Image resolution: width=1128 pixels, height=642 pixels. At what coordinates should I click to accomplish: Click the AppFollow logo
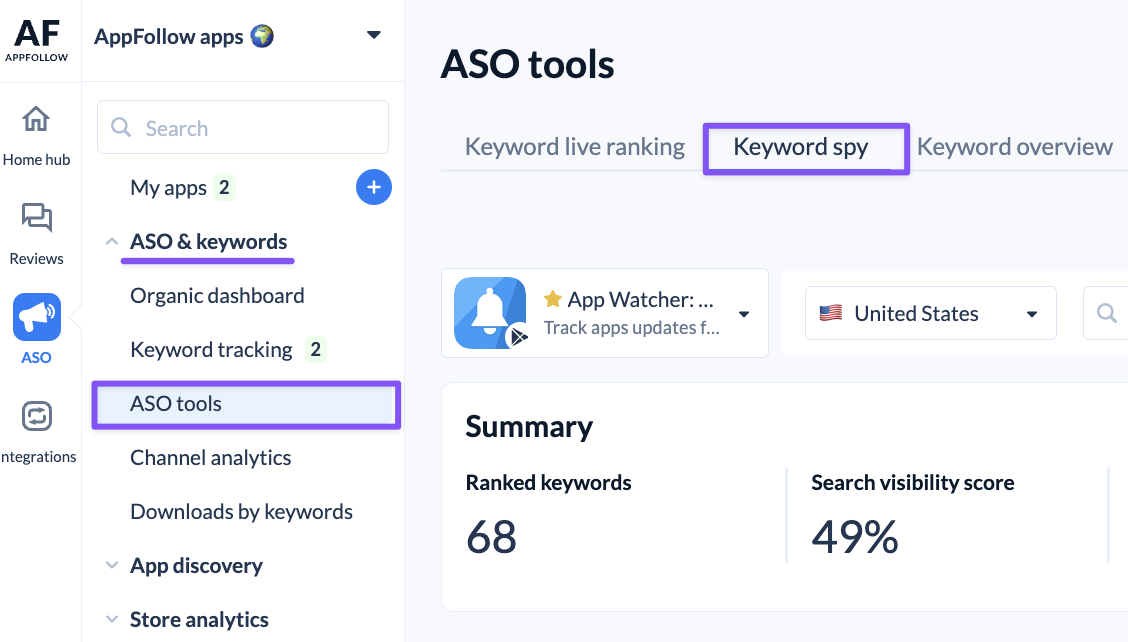pyautogui.click(x=37, y=40)
